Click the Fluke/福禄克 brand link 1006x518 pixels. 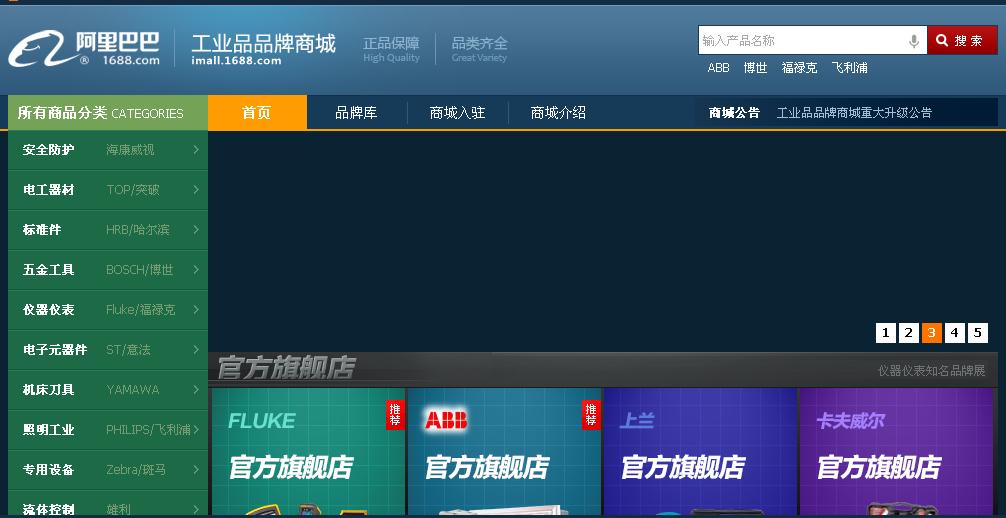point(141,309)
